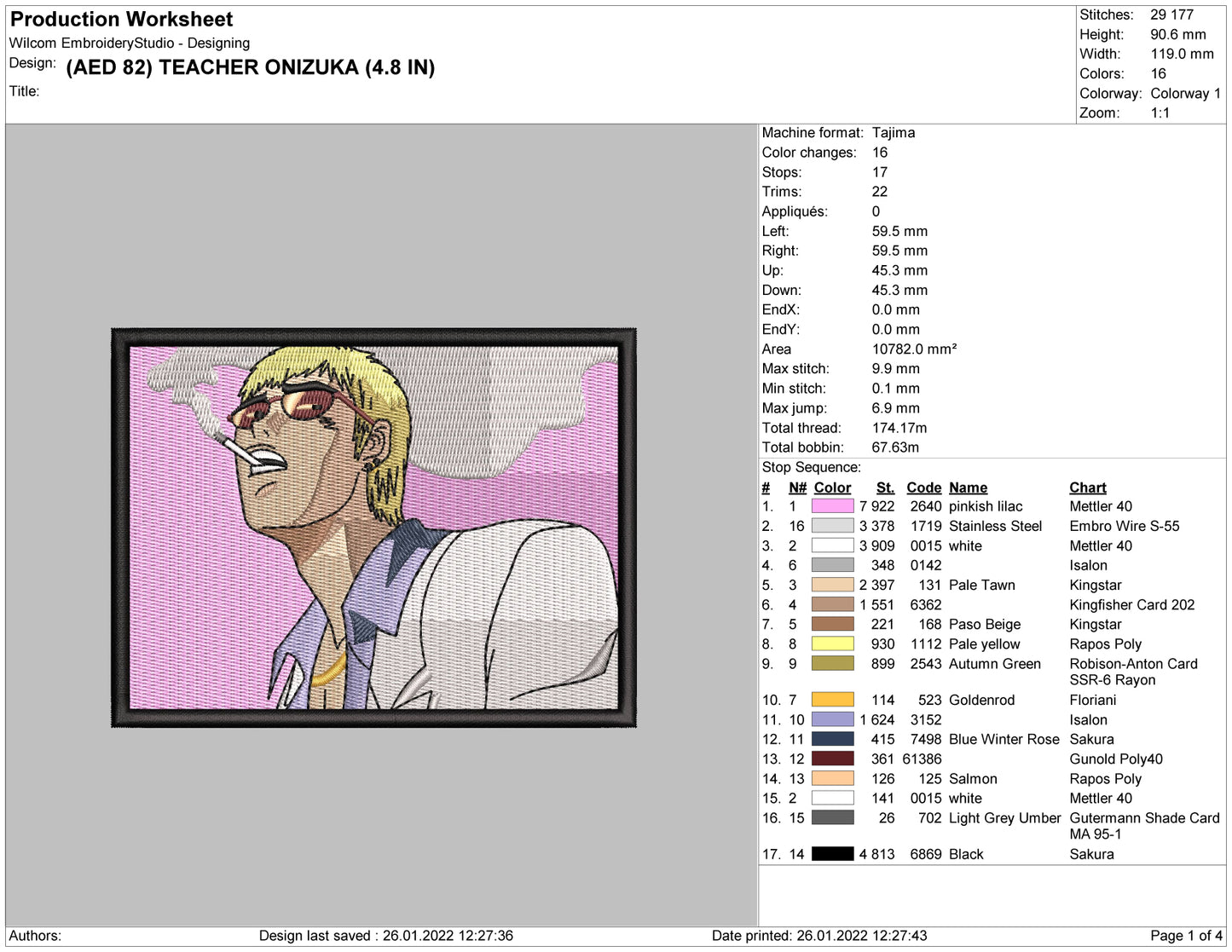
Task: Click 'Gutermann Shade Card' chart entry
Action: [x=1144, y=817]
